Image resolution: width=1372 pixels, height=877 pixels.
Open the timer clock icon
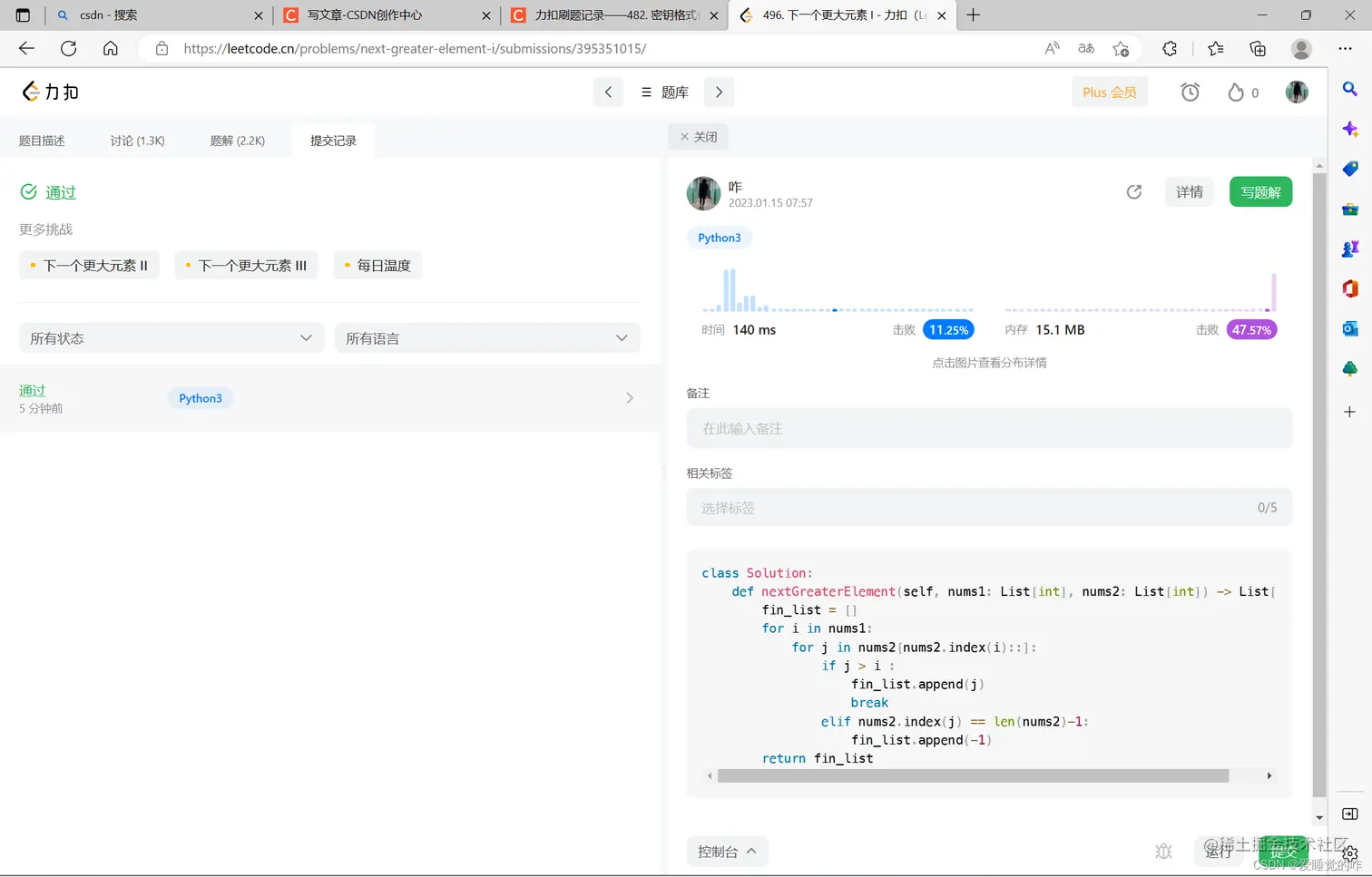(x=1190, y=92)
